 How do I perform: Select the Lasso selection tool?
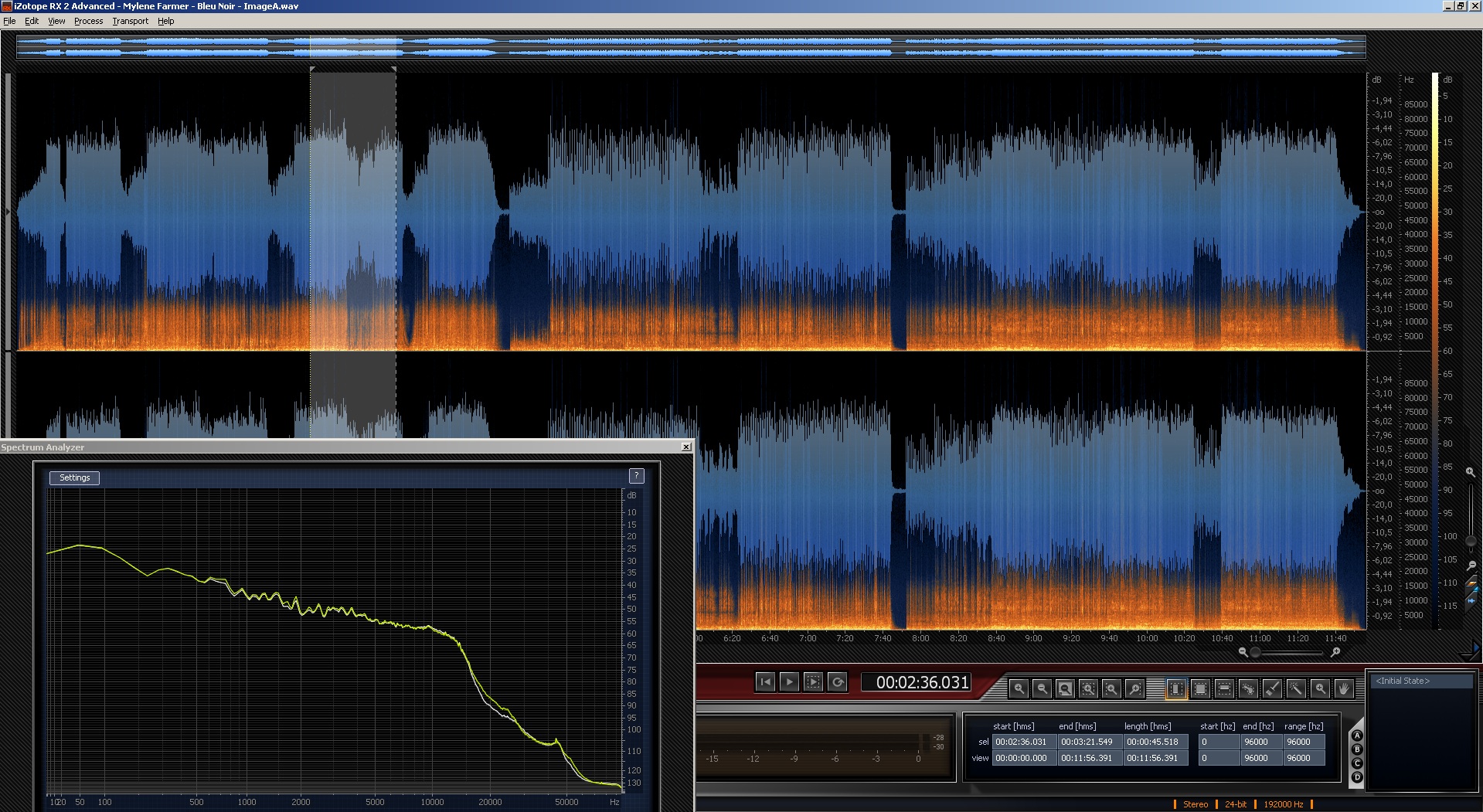[1248, 688]
